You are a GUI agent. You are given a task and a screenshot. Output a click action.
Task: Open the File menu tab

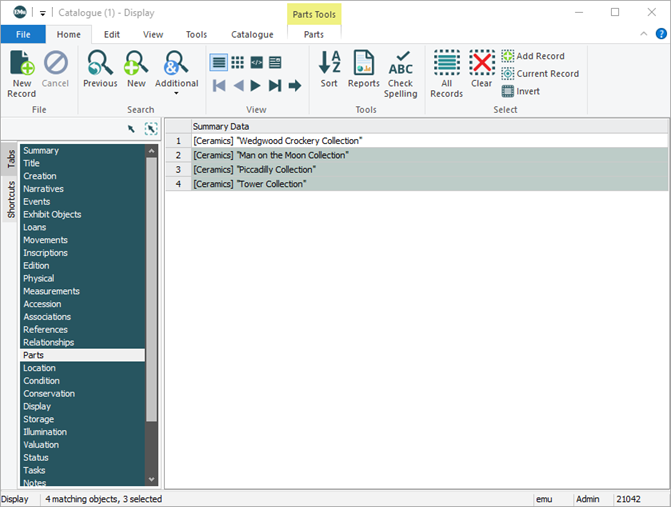23,34
